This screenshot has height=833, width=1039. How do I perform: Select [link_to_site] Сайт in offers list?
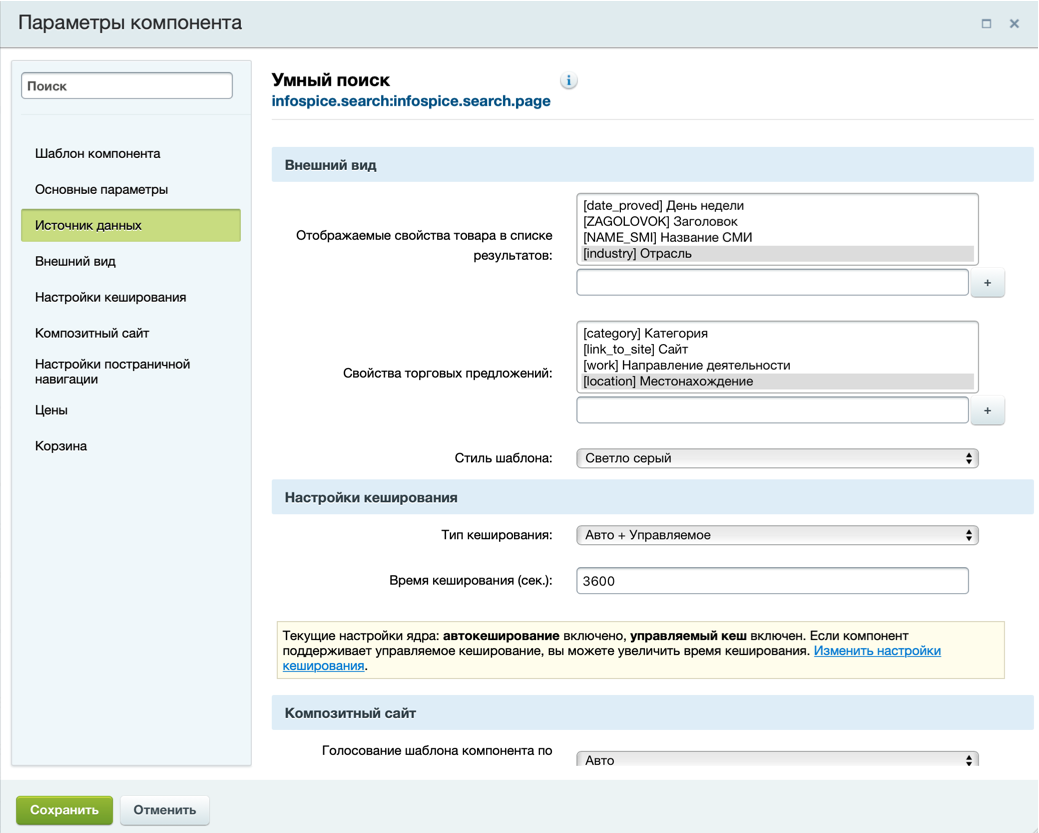(635, 350)
